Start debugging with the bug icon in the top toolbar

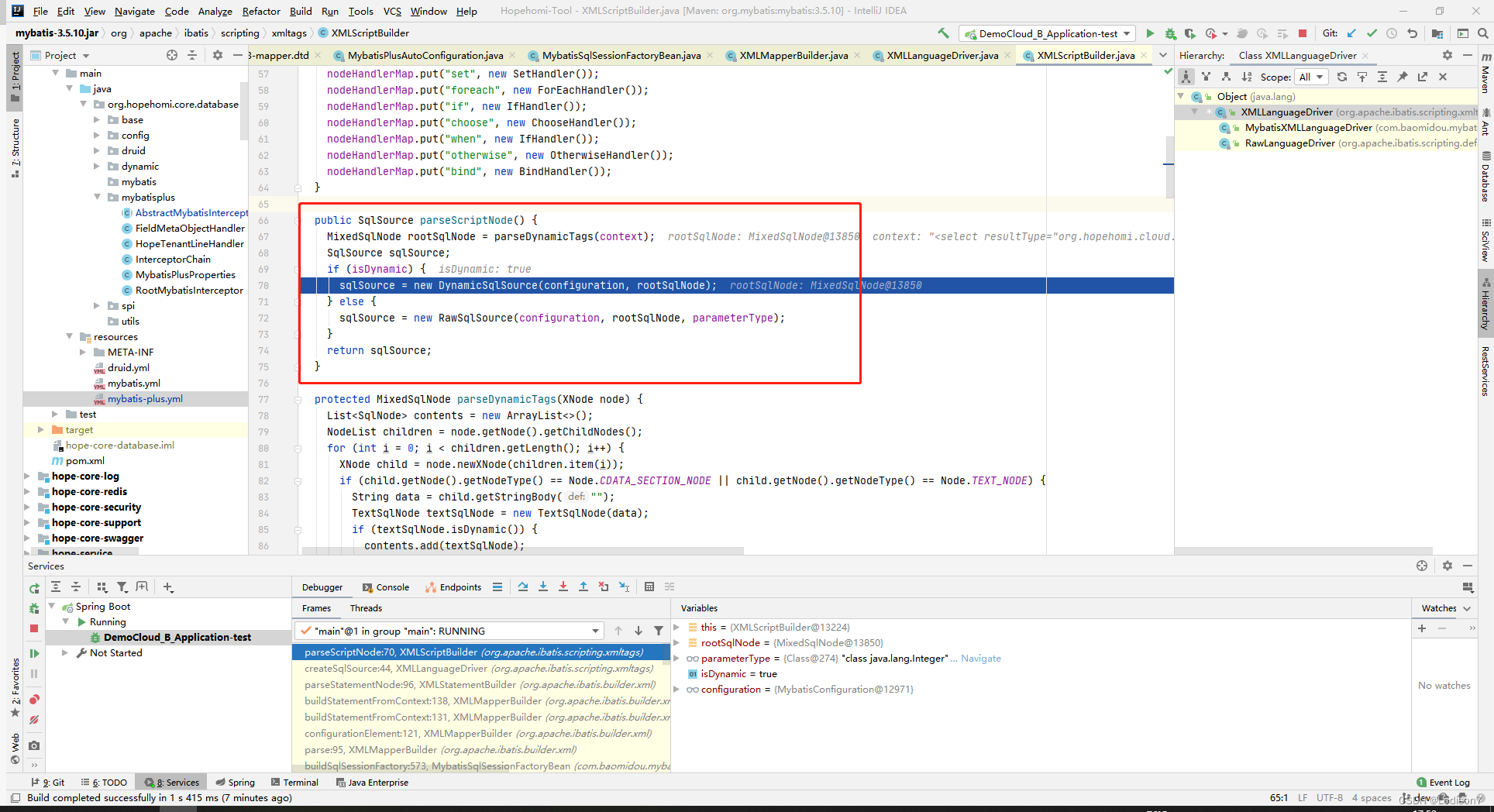(x=1170, y=33)
